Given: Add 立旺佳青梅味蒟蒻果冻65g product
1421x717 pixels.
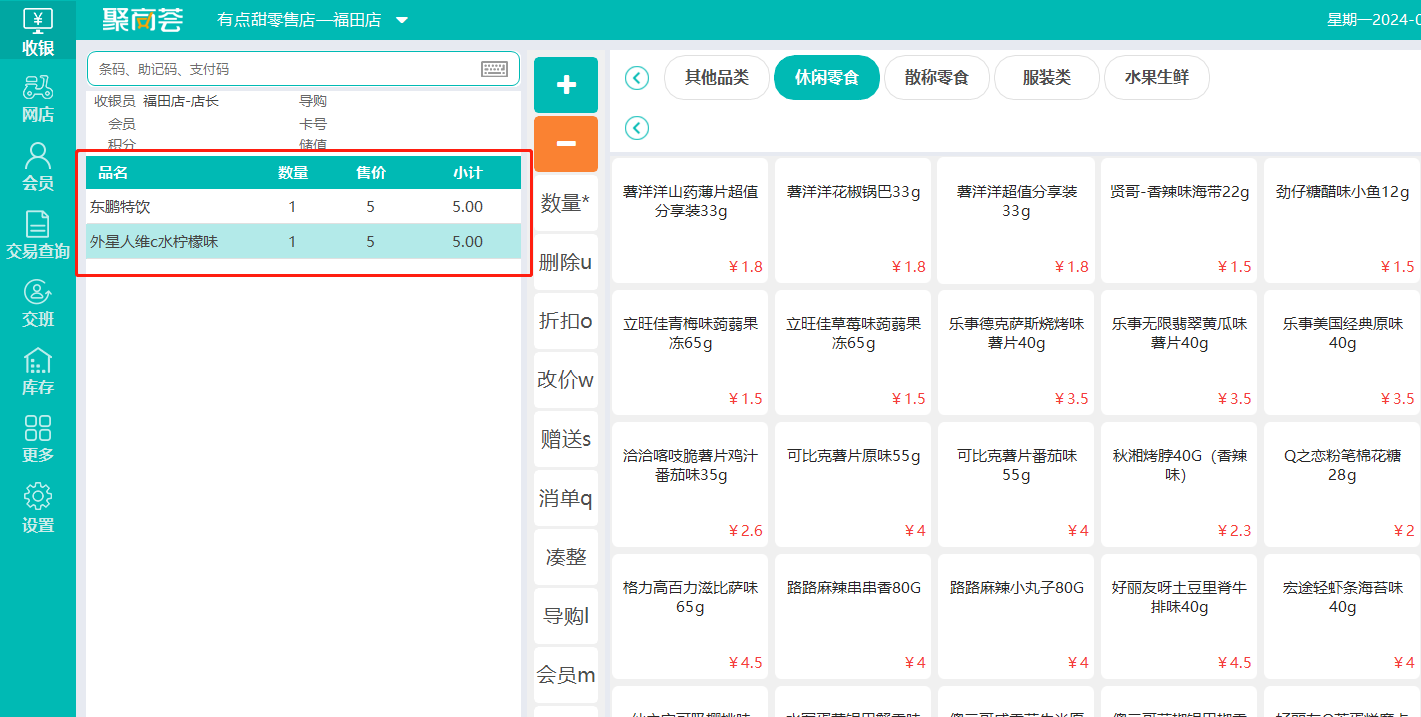Looking at the screenshot, I should click(x=690, y=352).
